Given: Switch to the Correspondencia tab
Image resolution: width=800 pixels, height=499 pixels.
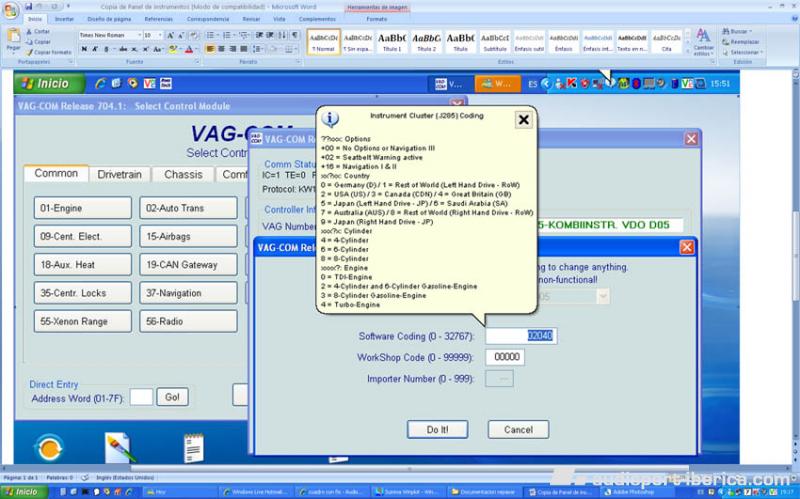Looking at the screenshot, I should point(208,19).
